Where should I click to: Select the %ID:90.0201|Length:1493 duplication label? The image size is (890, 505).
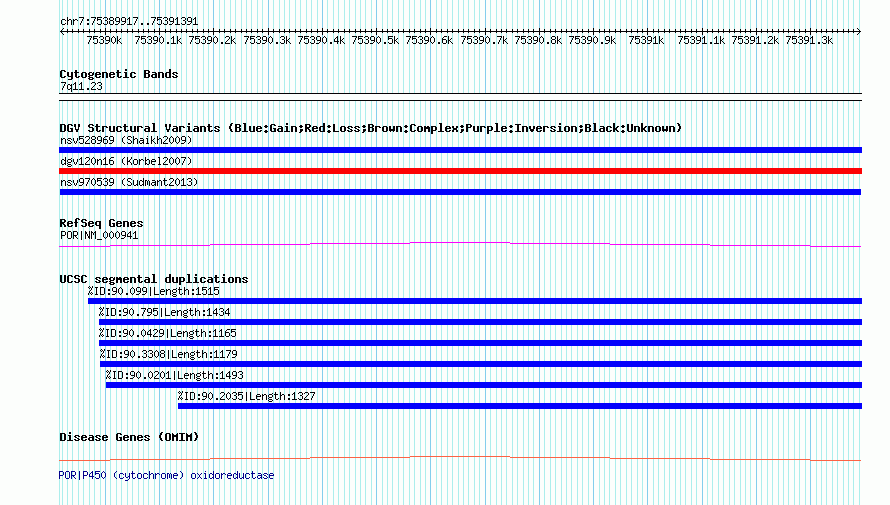pos(174,376)
